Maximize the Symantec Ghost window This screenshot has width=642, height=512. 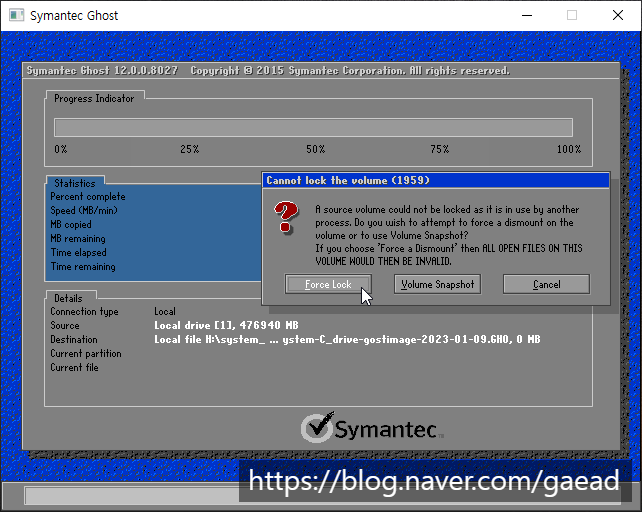572,15
